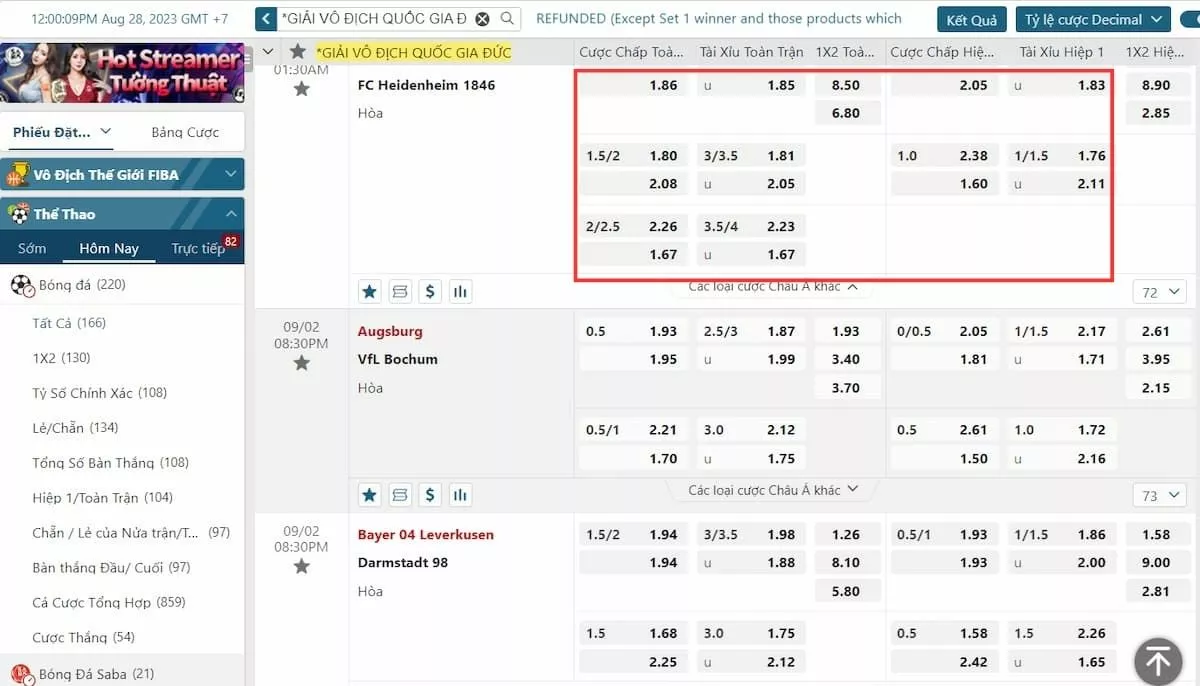Click Darmstadt 98 1X2 odds 8.10
The image size is (1200, 686).
click(845, 563)
